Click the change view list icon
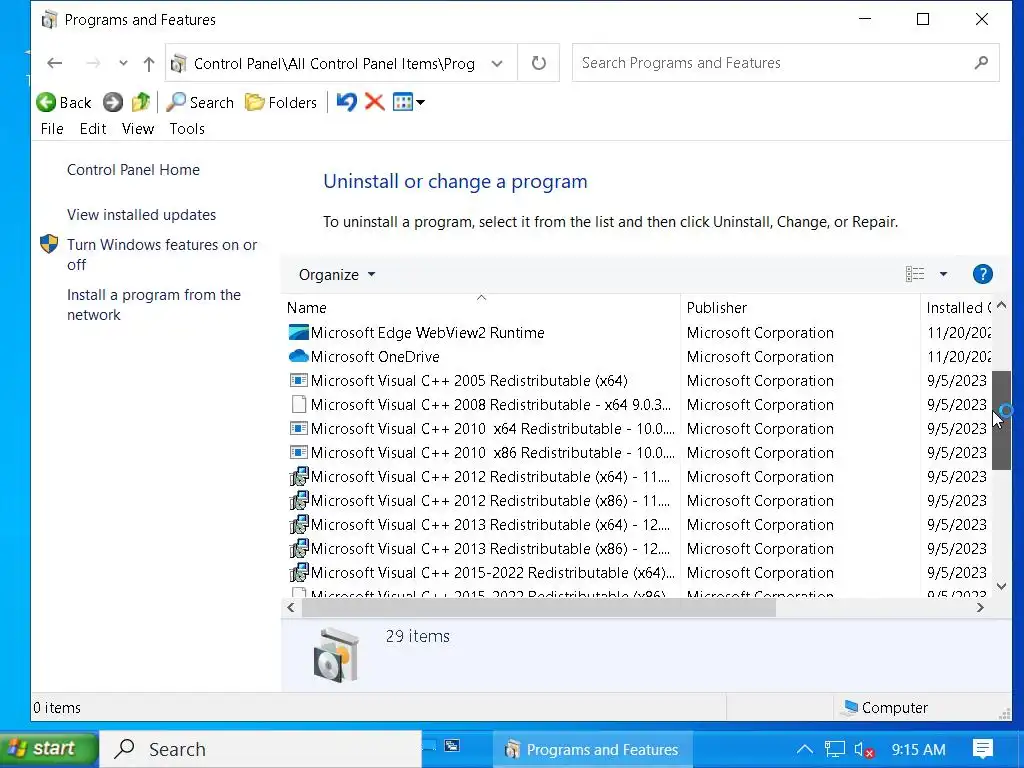1024x768 pixels. pos(914,274)
